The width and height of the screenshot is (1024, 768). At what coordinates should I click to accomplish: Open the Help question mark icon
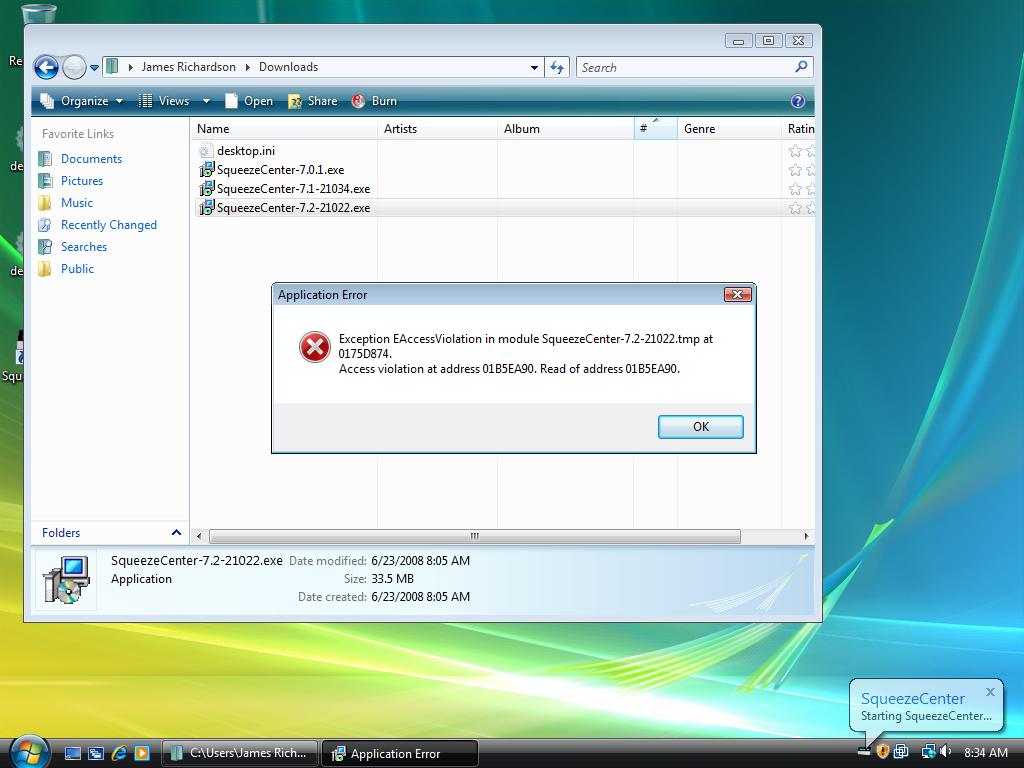pos(797,101)
